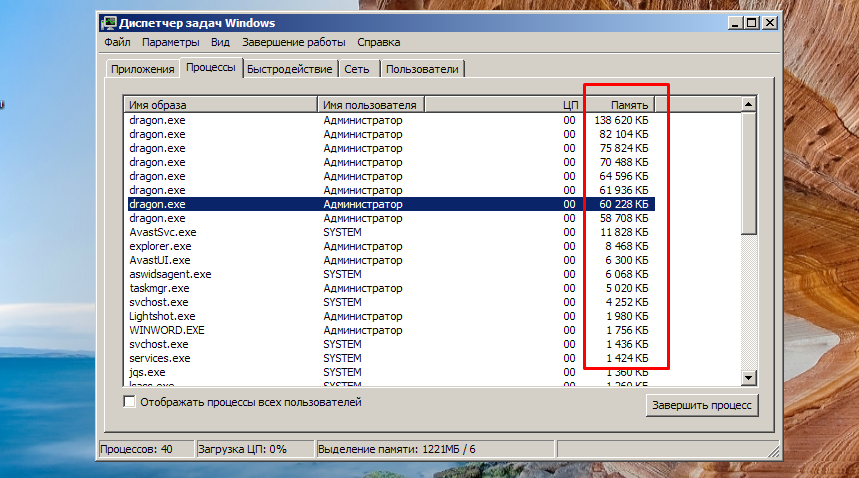Close the Task Manager window
The height and width of the screenshot is (478, 859).
click(770, 23)
